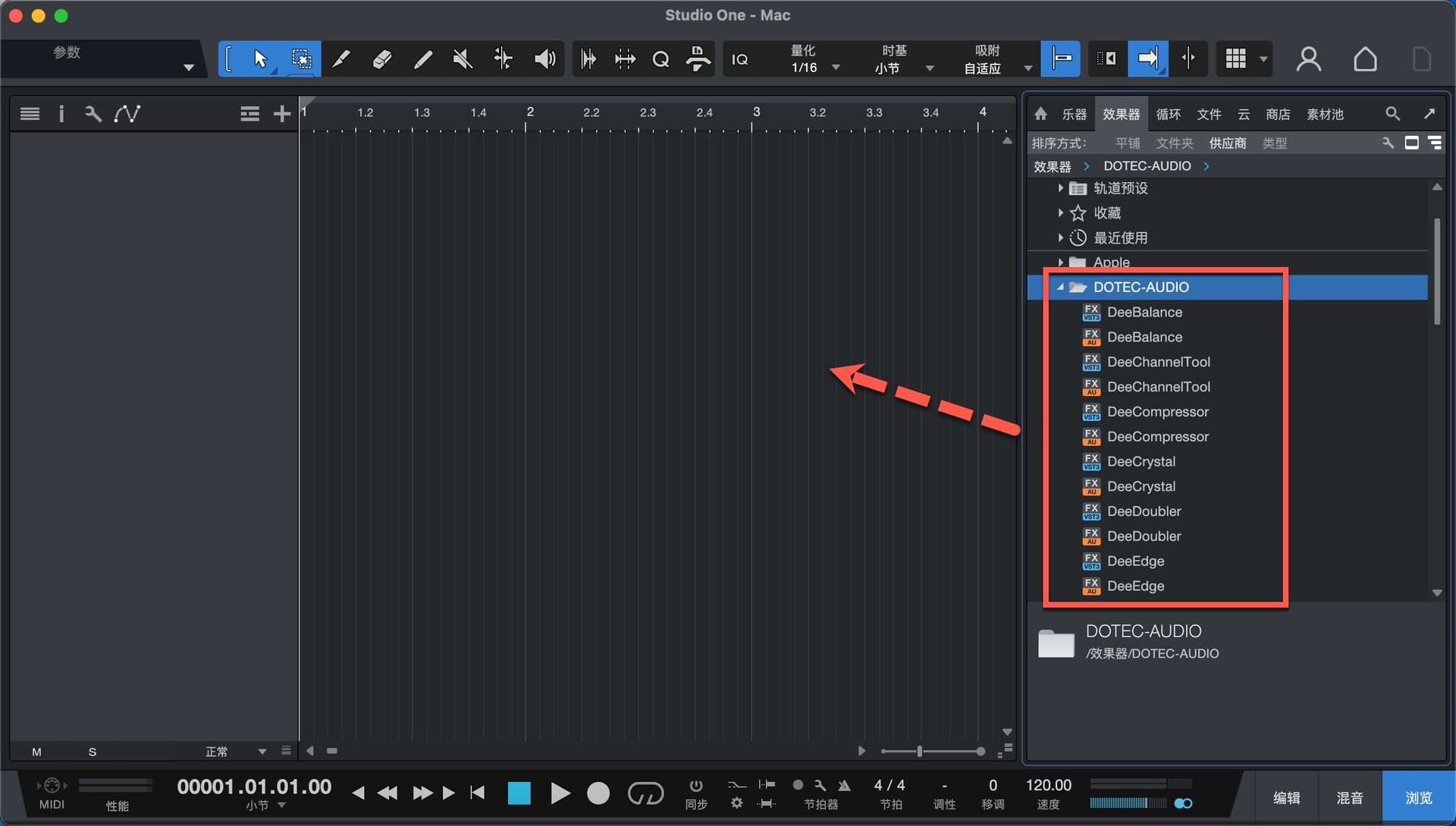Viewport: 1456px width, 826px height.
Task: Sort browser by 类型 type
Action: [1274, 143]
